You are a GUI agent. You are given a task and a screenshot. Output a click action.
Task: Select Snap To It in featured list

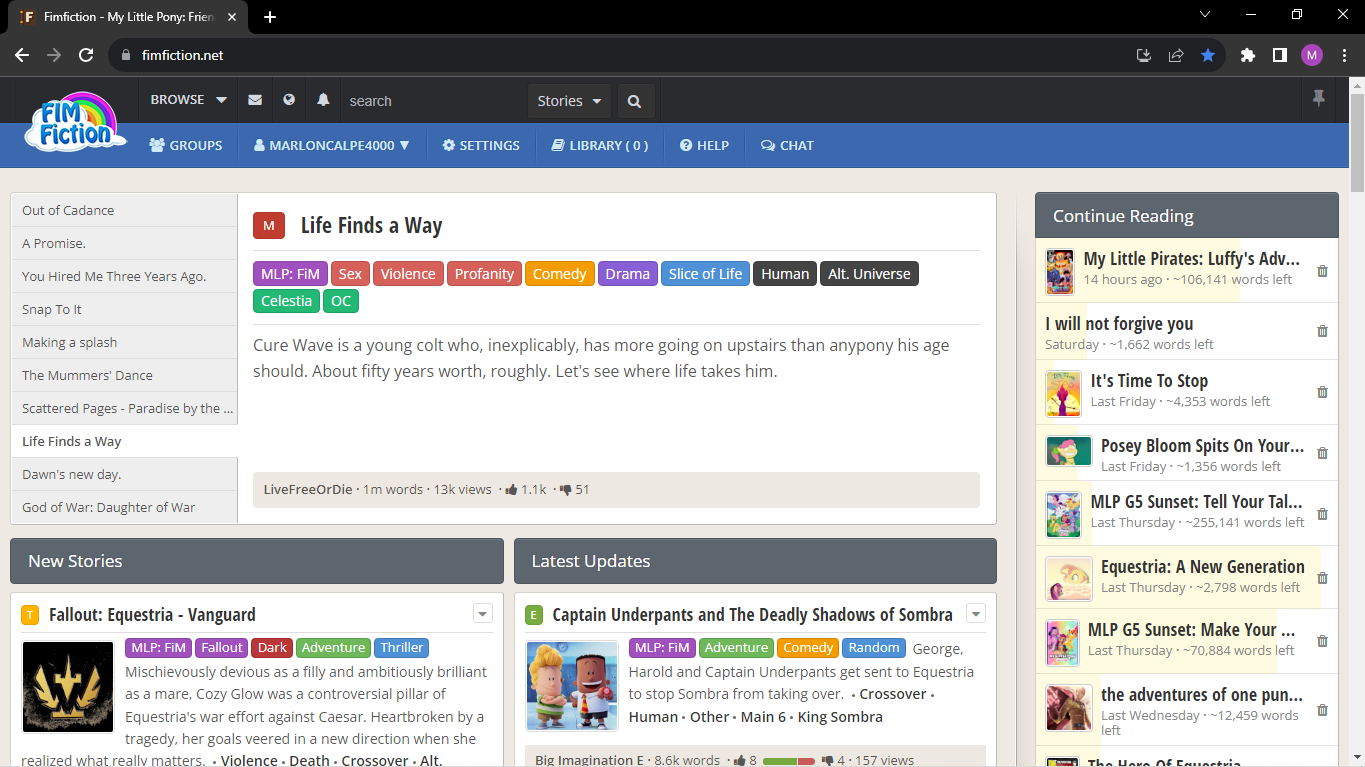(124, 309)
